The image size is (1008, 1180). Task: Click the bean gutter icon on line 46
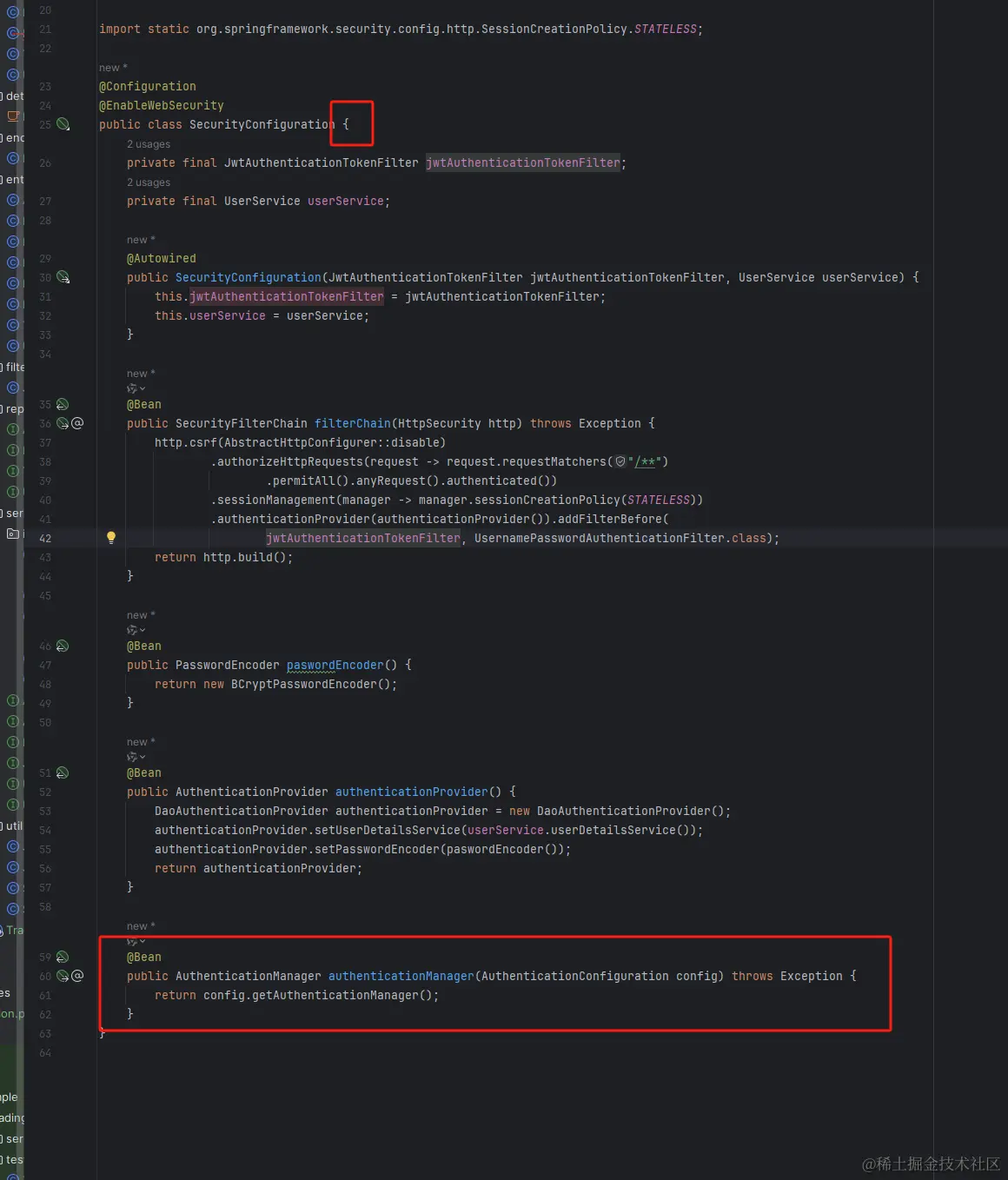coord(63,646)
